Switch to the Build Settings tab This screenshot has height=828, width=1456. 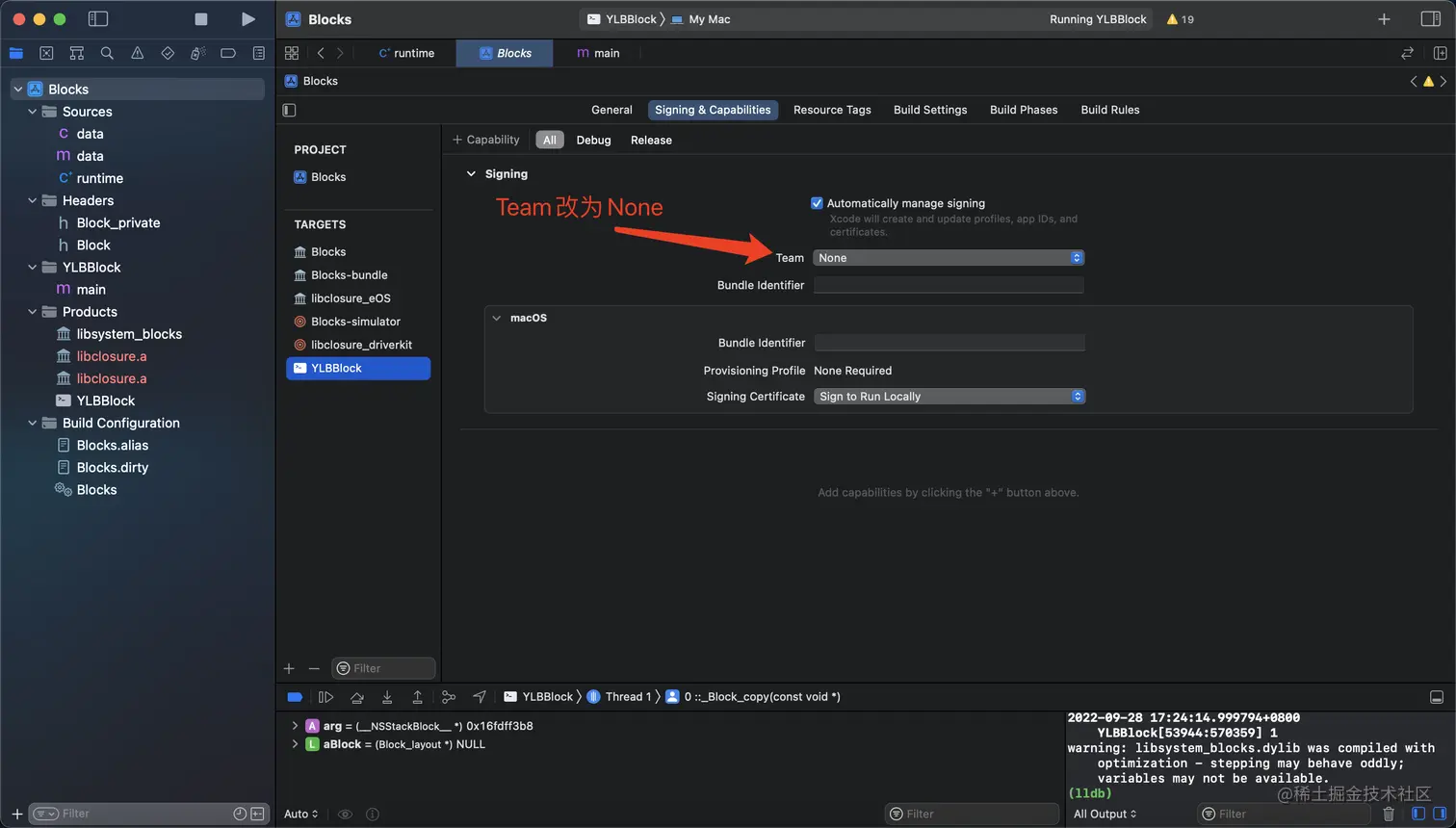[x=930, y=110]
